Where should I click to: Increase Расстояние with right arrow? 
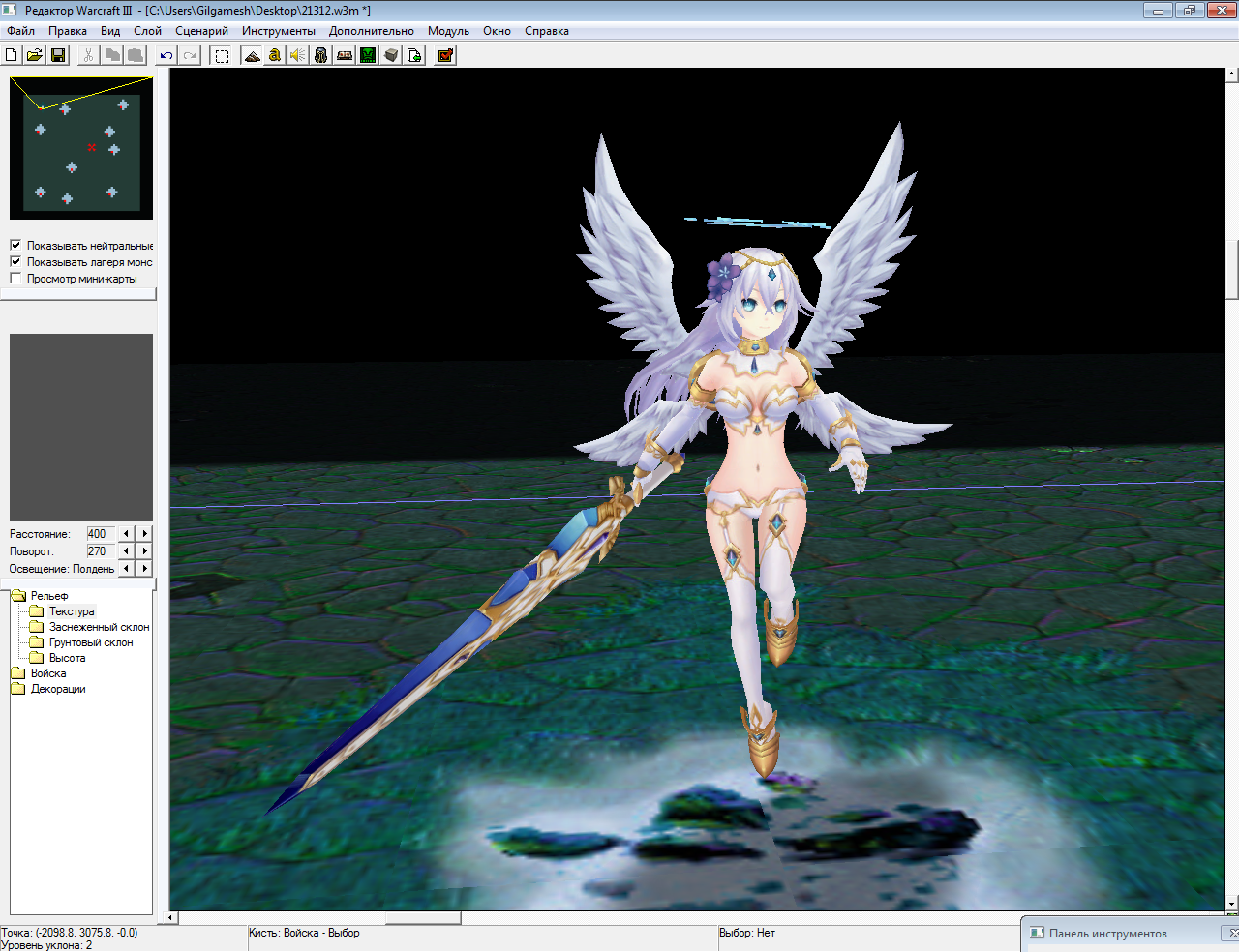[x=145, y=533]
